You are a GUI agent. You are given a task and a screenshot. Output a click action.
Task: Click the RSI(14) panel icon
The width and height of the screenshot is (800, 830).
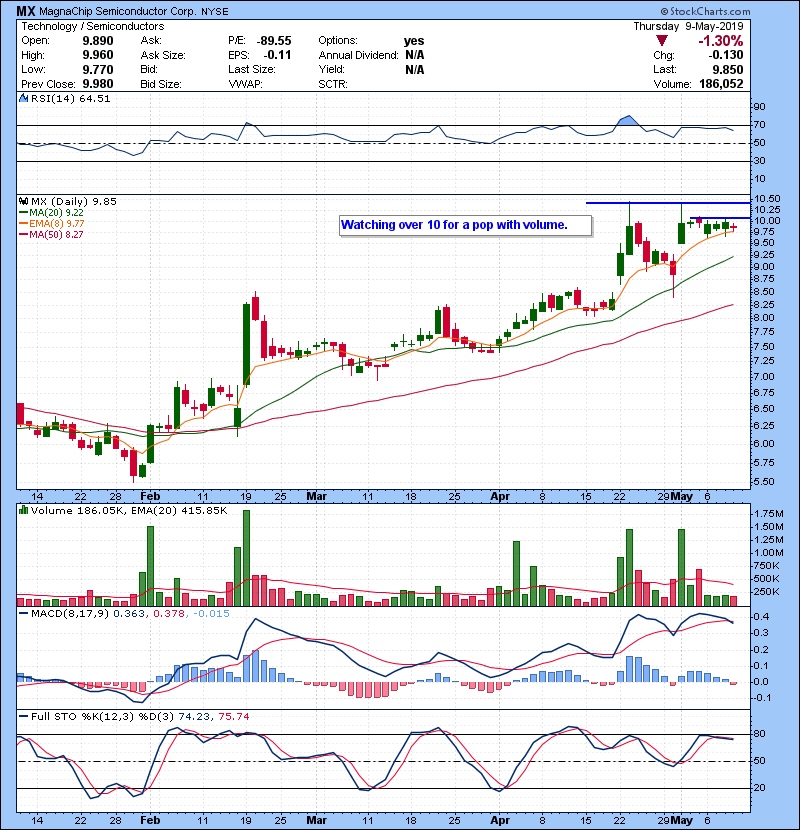click(24, 99)
